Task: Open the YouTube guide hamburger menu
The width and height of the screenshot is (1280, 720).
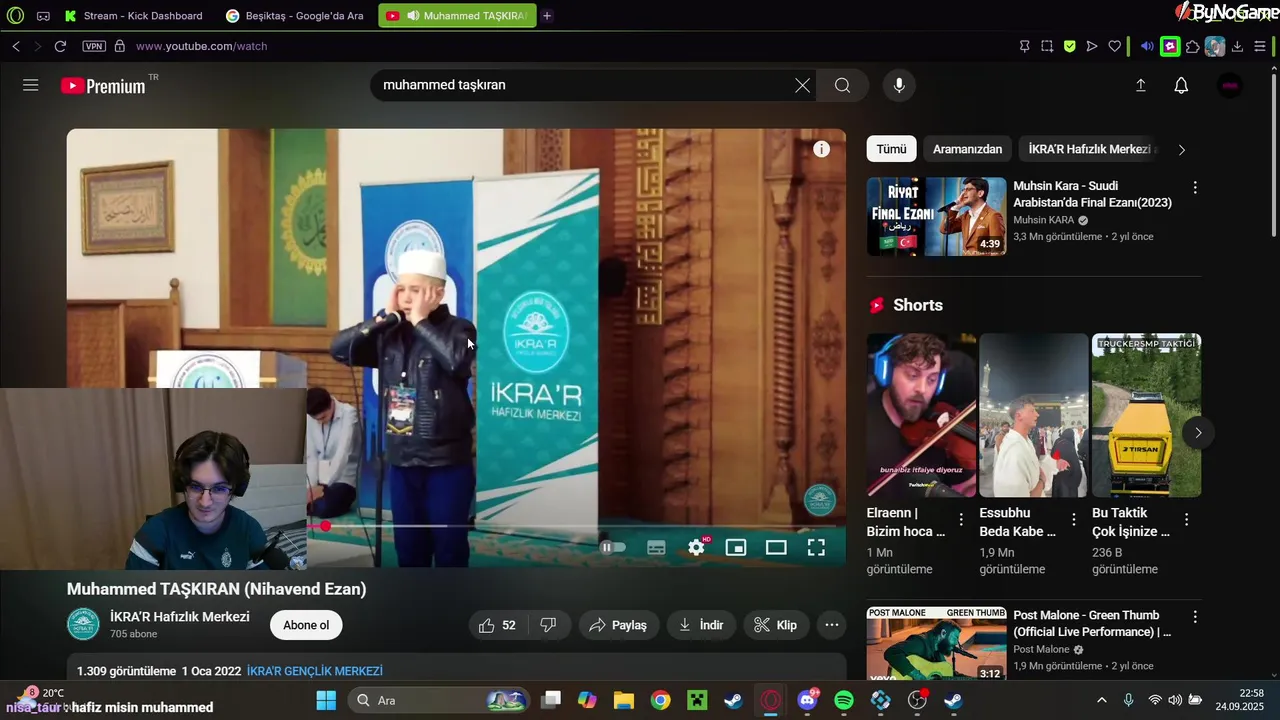Action: point(31,85)
